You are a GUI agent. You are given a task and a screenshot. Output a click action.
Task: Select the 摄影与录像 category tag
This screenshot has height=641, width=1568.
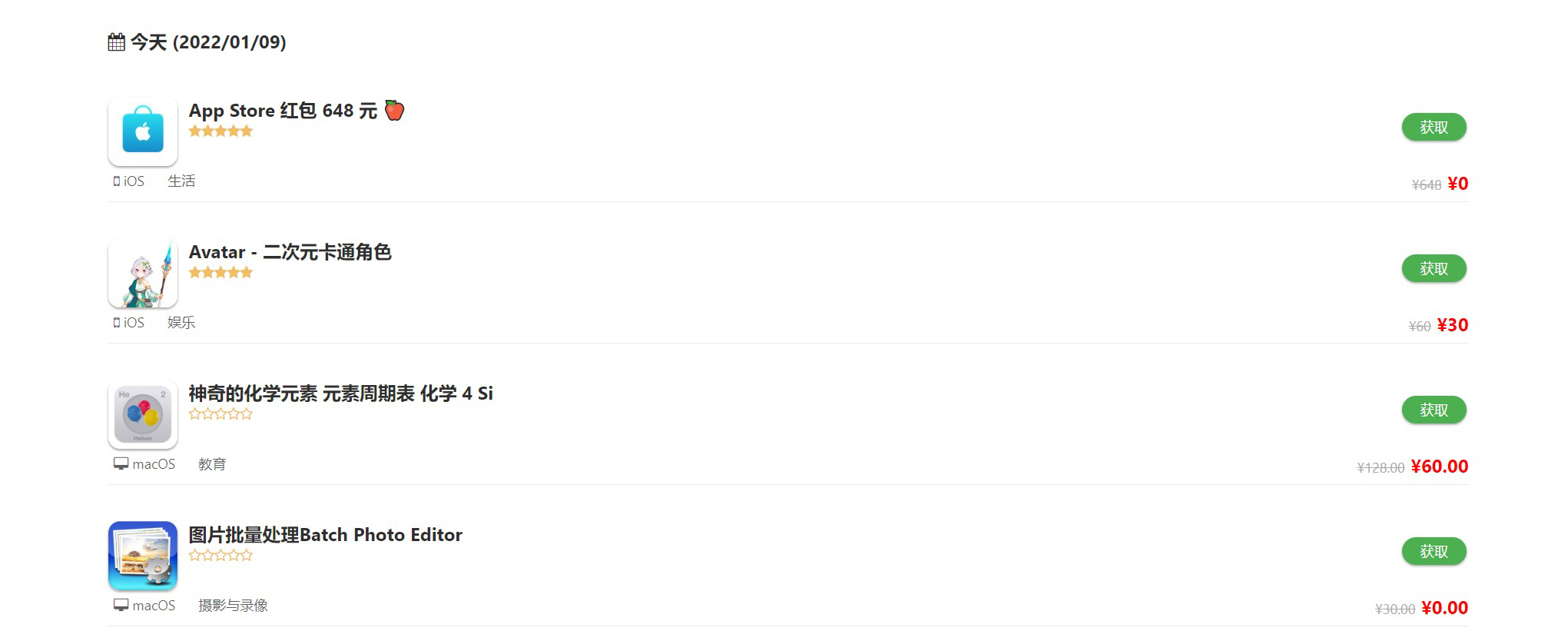[233, 606]
